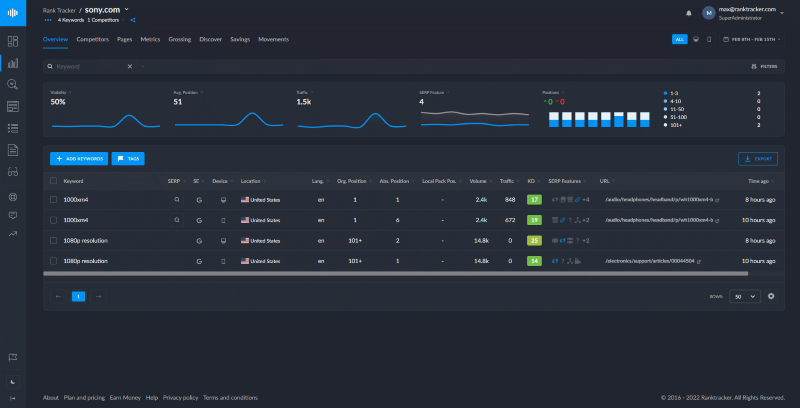This screenshot has width=800, height=408.
Task: Open SERP magnifier for 1000xm4 10-hours-ago row
Action: tap(177, 220)
